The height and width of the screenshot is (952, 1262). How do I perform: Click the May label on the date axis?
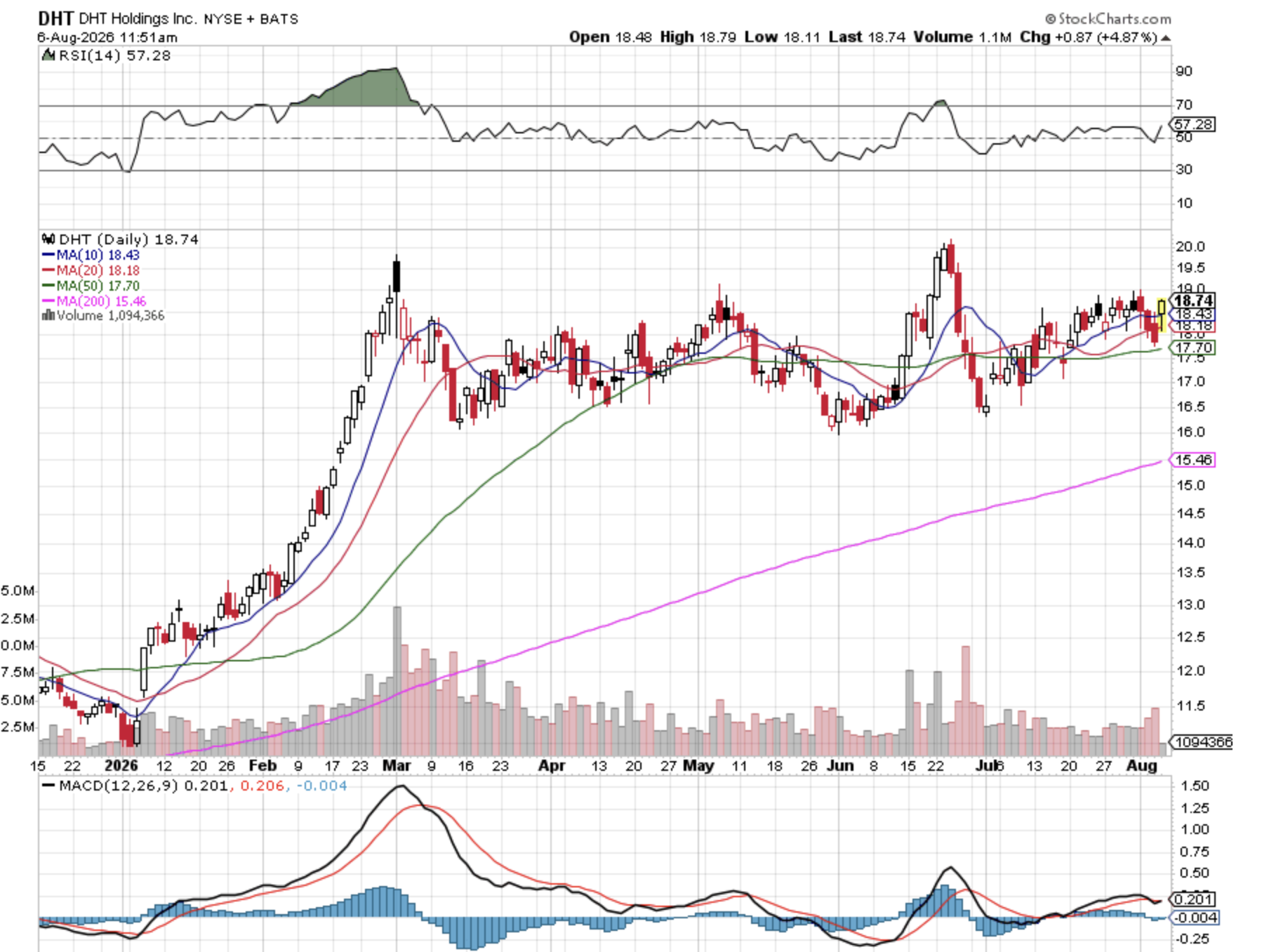[x=698, y=765]
